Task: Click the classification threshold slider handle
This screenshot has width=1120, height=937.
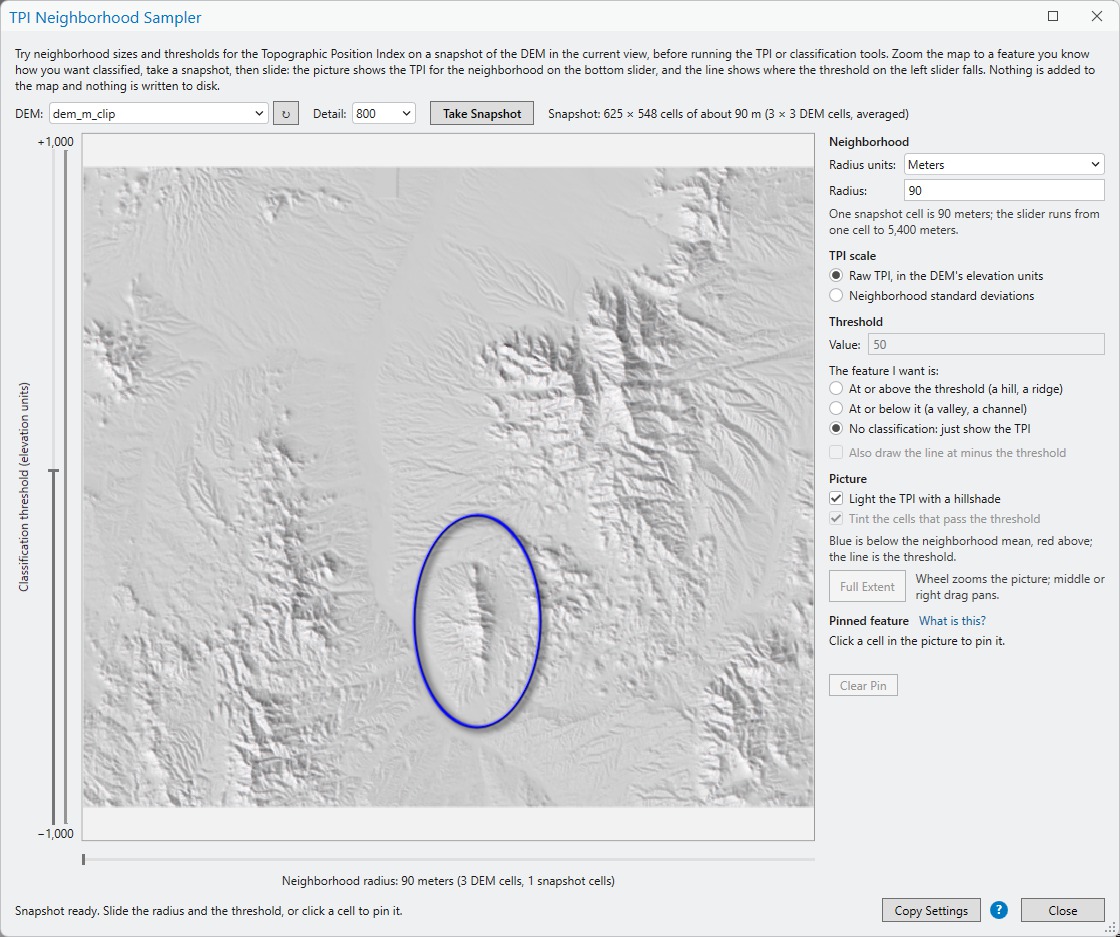Action: [54, 471]
